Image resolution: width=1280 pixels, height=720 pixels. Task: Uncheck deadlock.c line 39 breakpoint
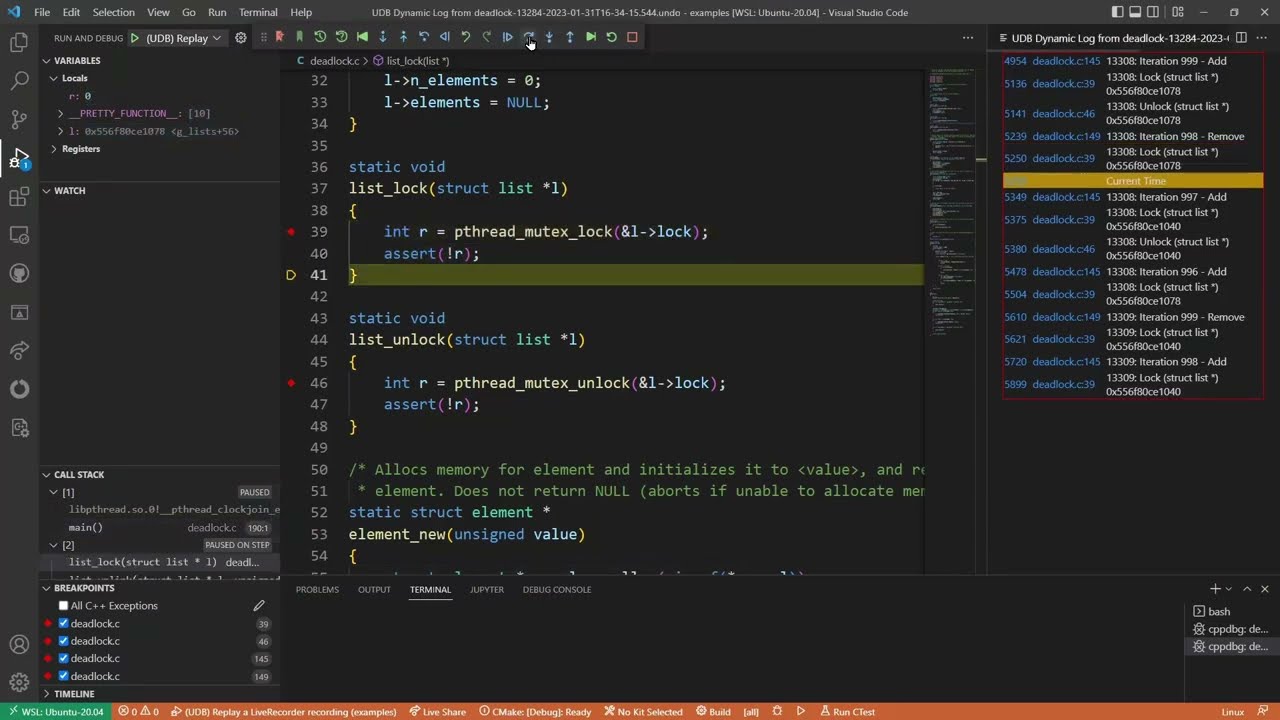(64, 623)
